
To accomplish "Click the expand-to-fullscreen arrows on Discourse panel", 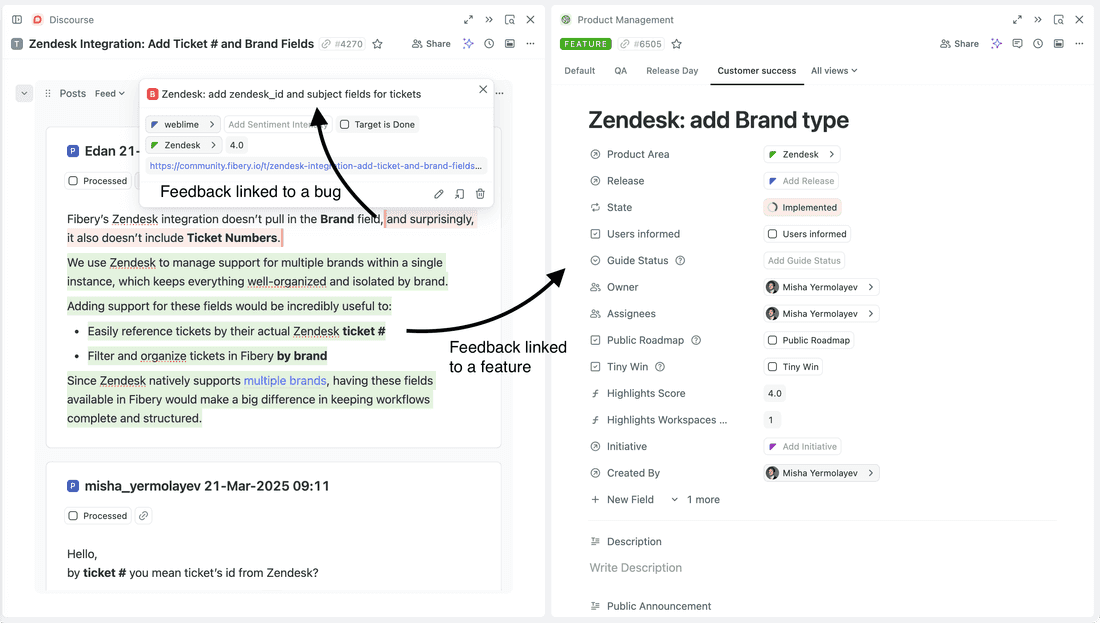I will (468, 18).
